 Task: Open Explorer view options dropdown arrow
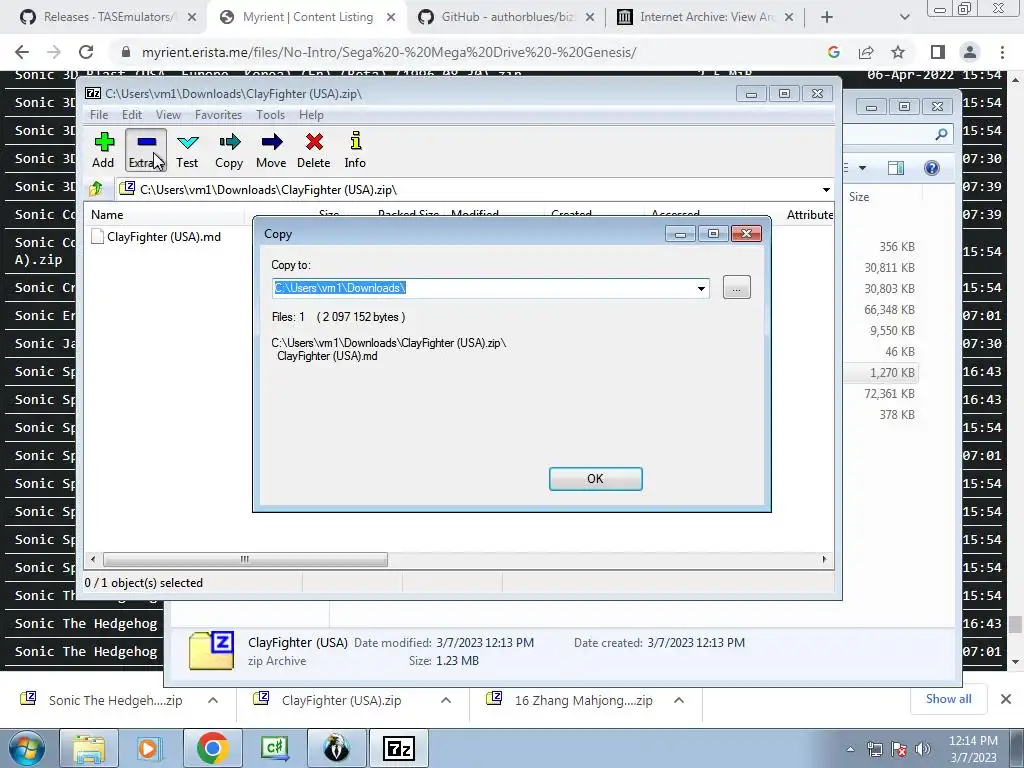(x=862, y=168)
